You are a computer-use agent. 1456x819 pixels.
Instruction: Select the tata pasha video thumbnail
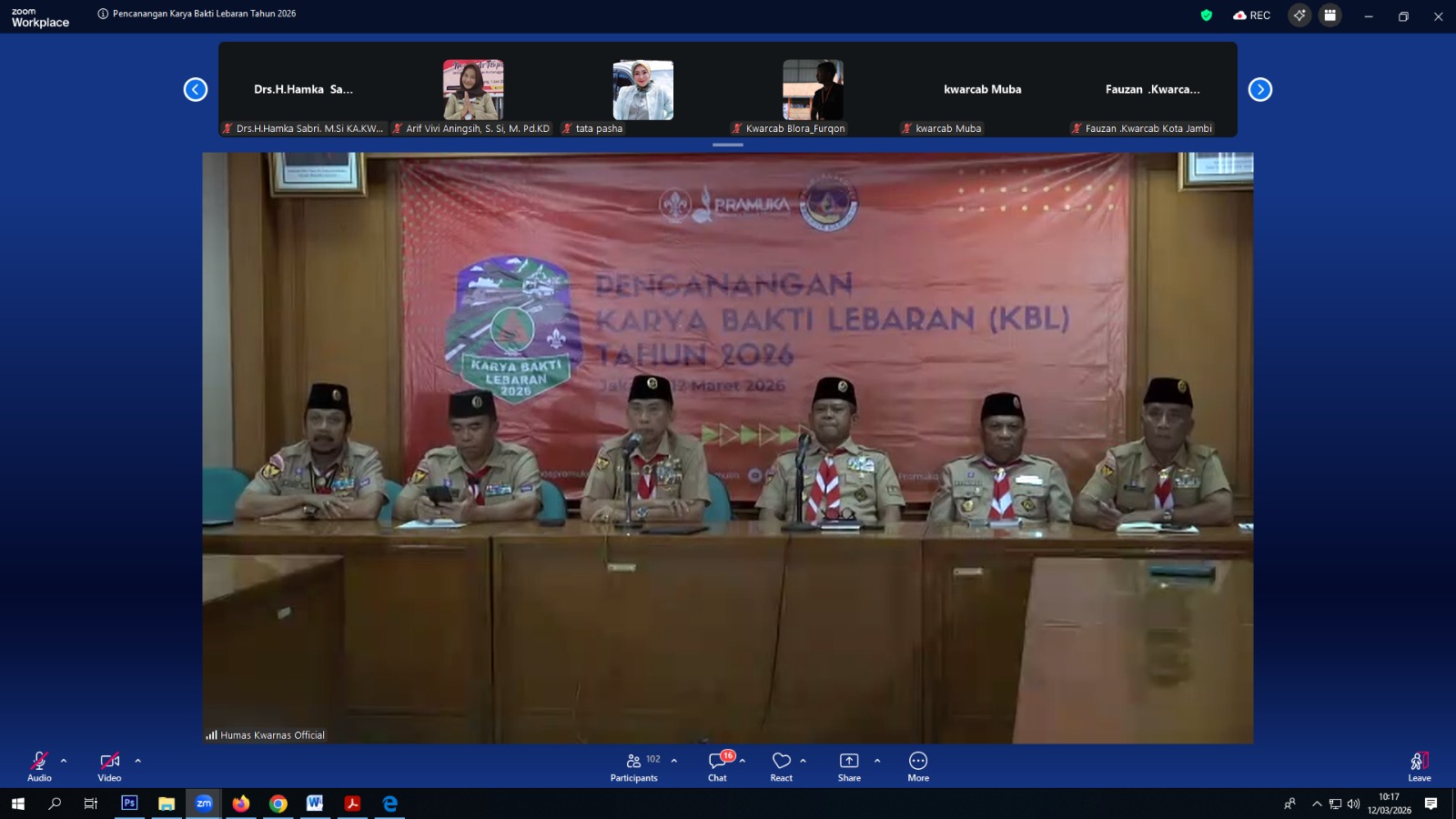[643, 91]
